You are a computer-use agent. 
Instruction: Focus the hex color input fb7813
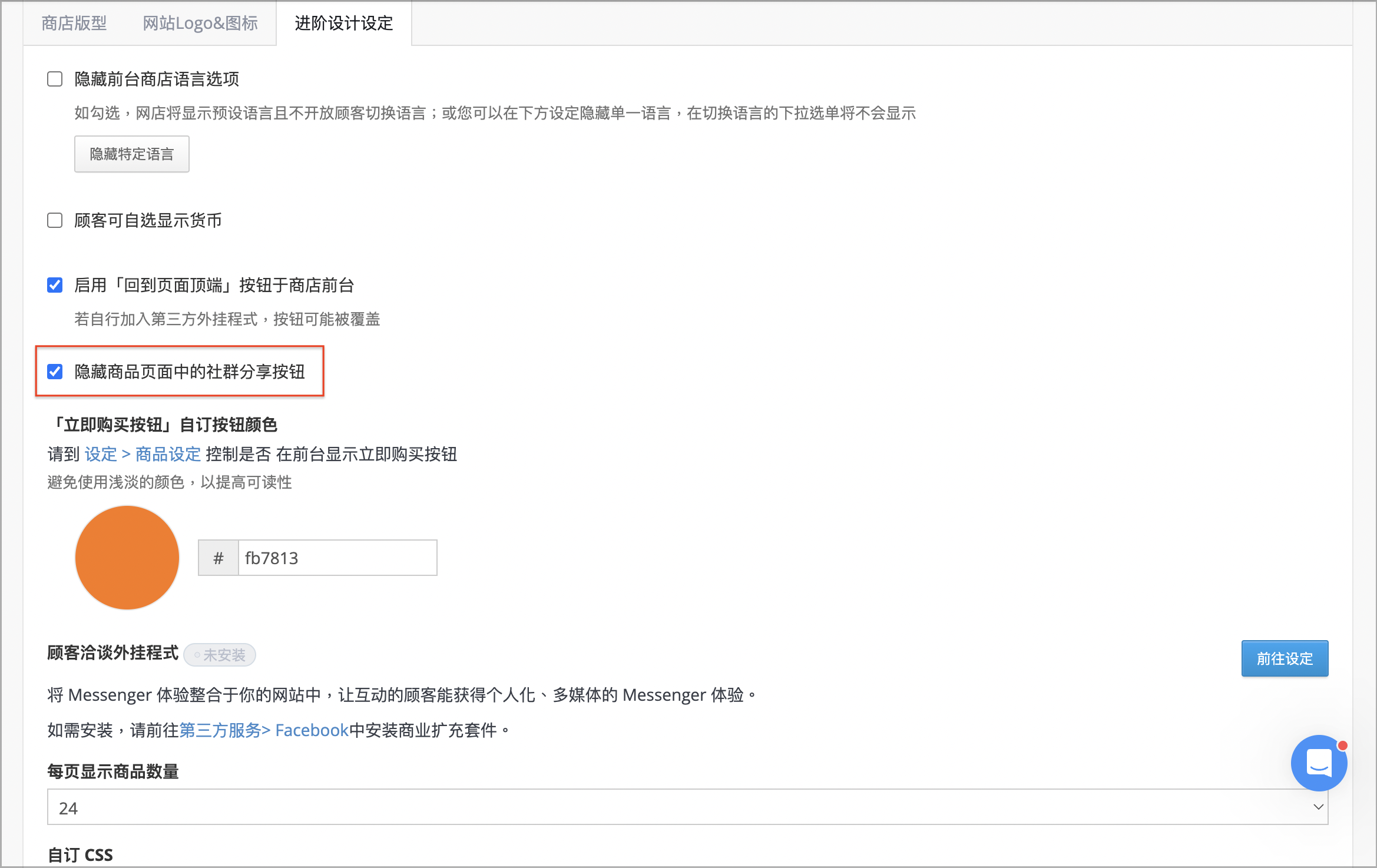tap(337, 558)
